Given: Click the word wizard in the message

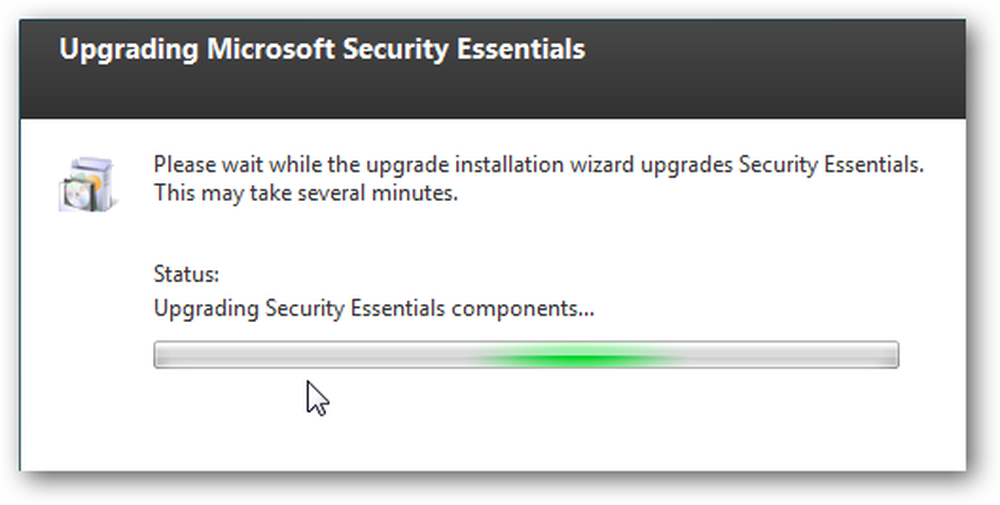Looking at the screenshot, I should [601, 165].
